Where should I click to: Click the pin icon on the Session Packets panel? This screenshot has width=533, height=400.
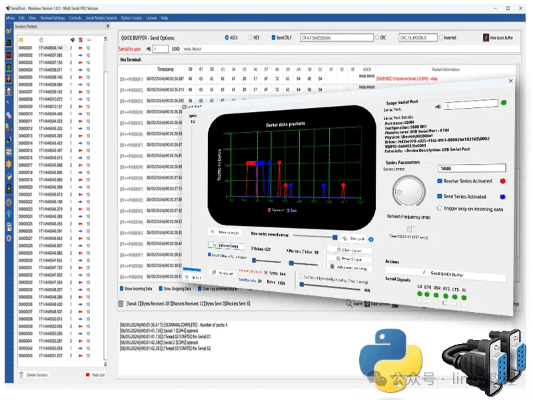coord(108,26)
